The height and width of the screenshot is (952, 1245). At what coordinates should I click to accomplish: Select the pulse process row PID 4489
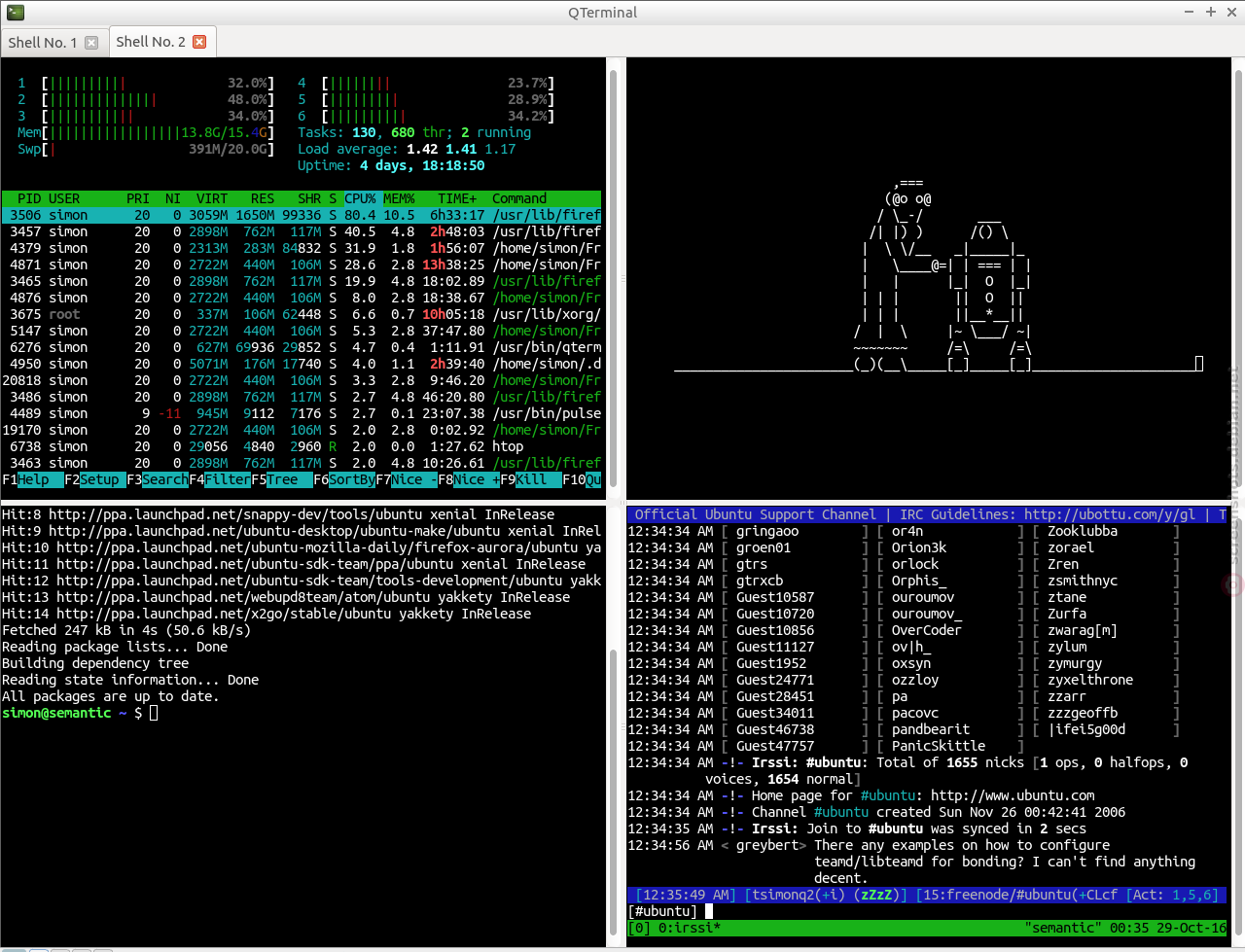coord(302,413)
